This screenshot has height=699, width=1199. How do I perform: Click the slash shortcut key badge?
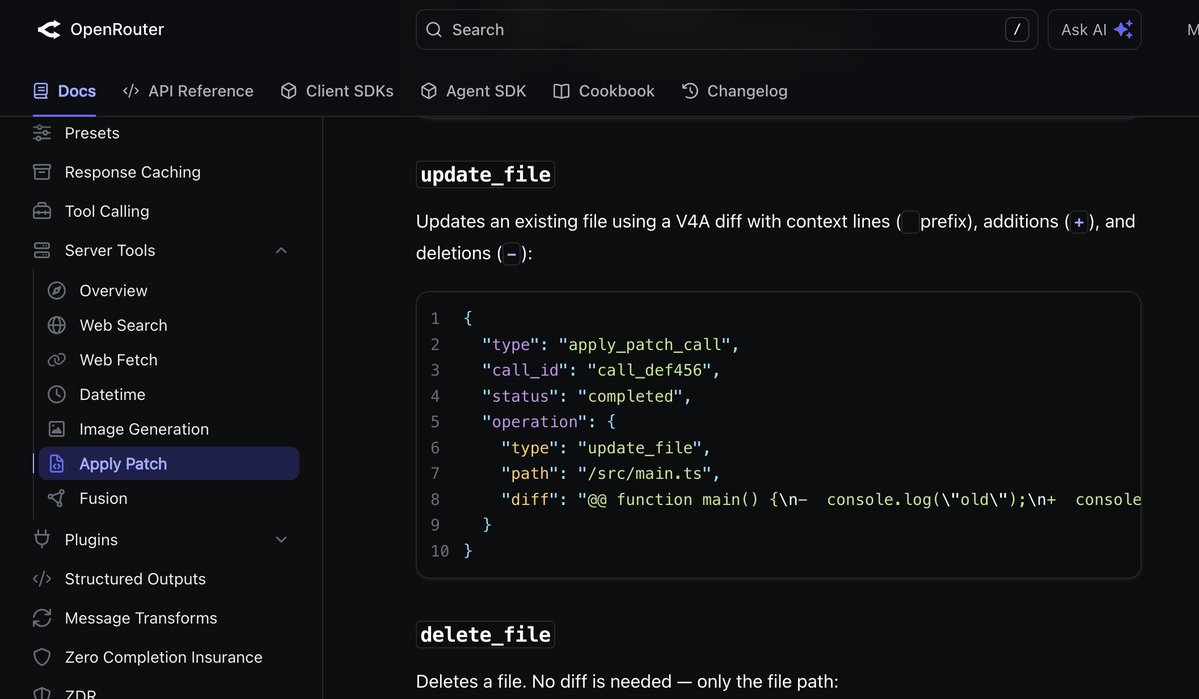1016,30
